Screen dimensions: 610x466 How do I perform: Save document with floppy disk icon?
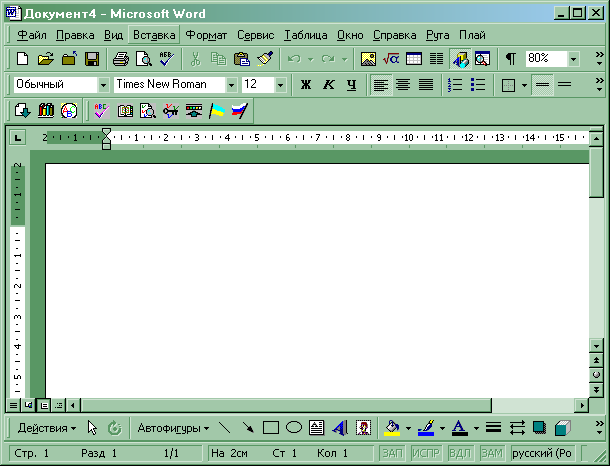tap(92, 59)
